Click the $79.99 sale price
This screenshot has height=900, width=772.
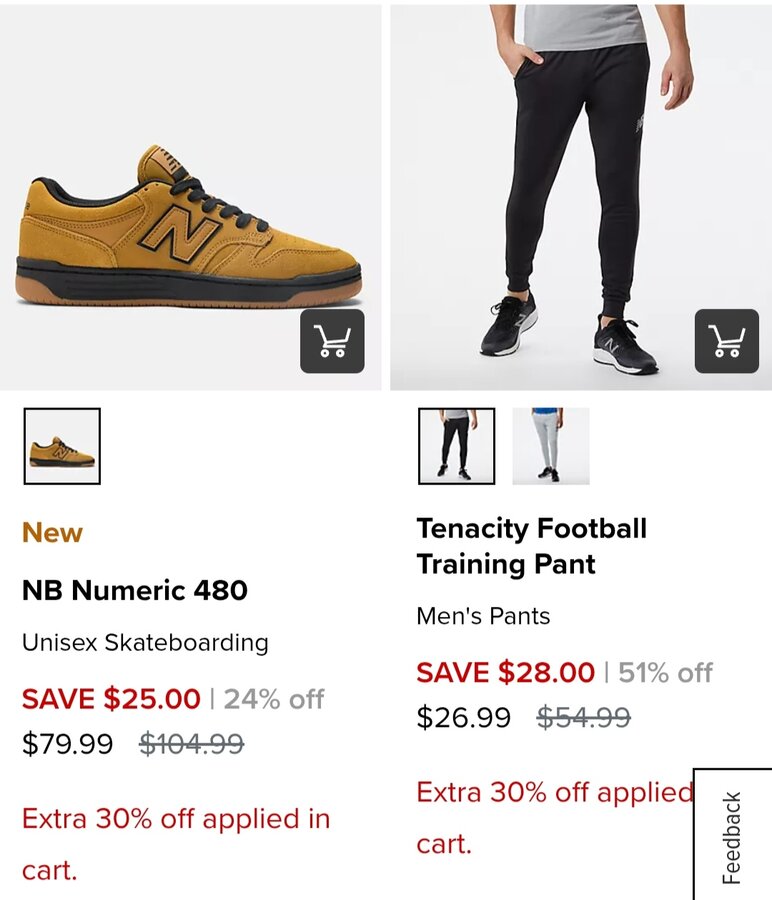pos(67,744)
